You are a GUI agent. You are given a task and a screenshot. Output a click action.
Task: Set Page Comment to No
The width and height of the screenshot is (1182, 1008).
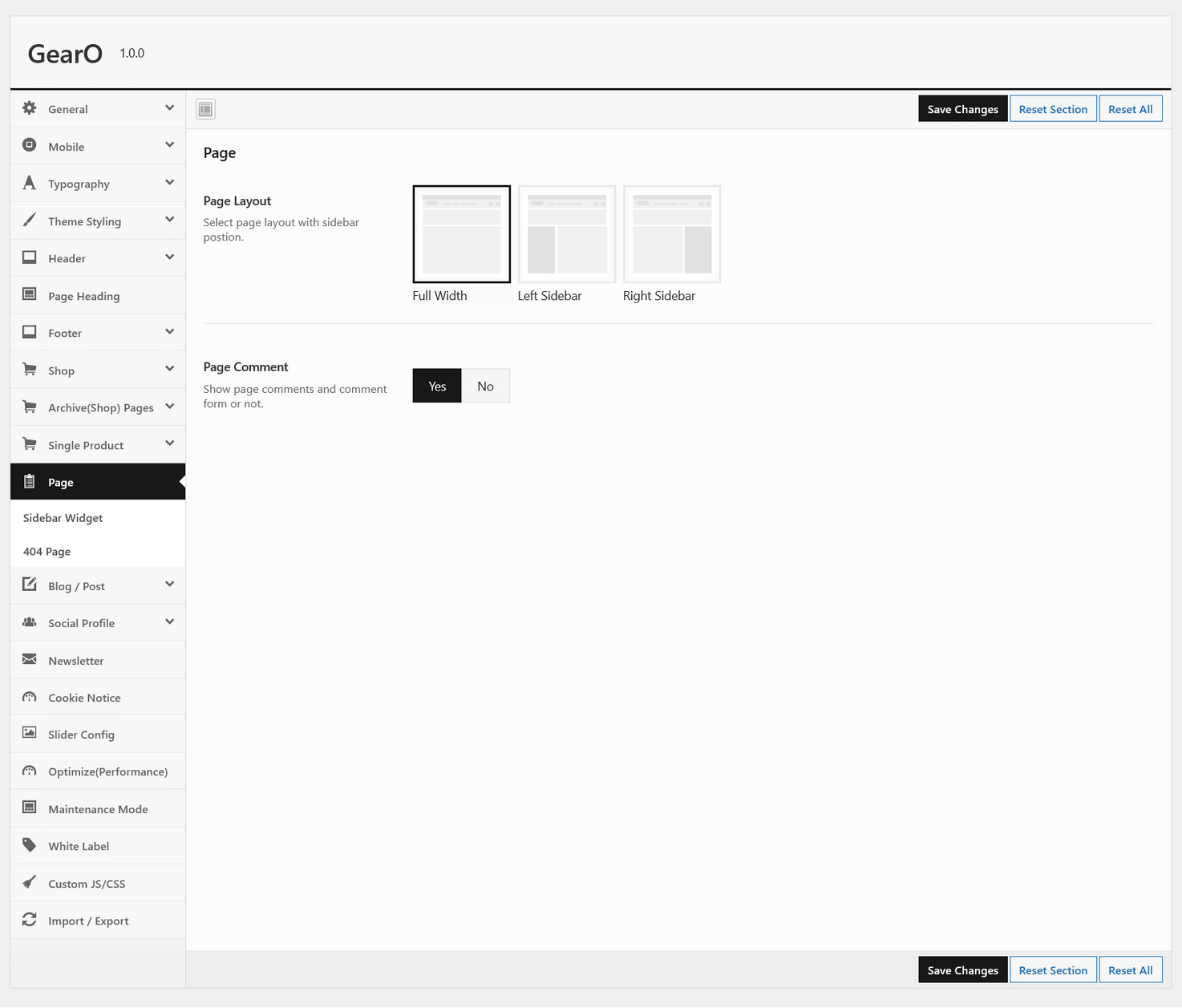point(485,386)
